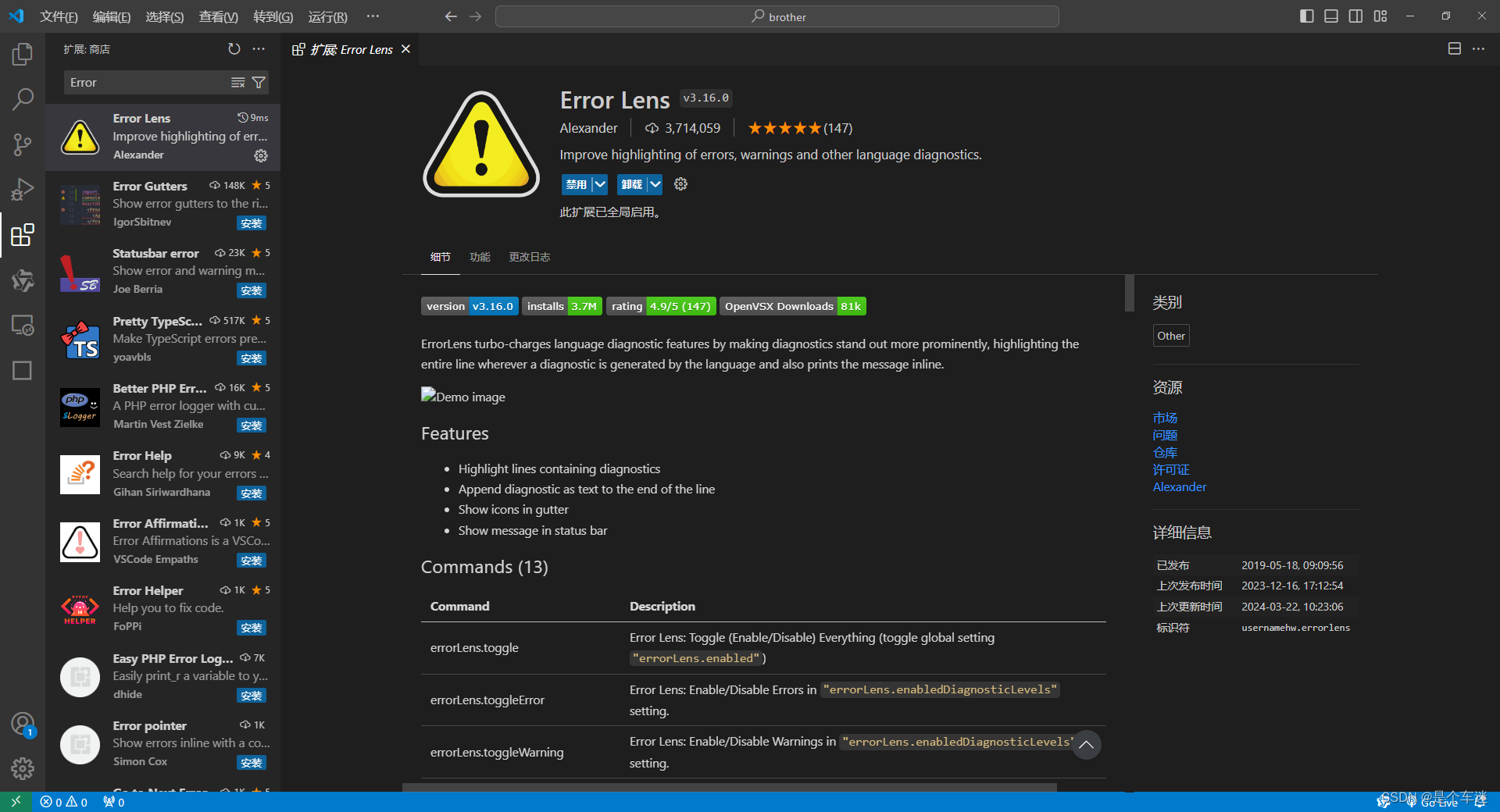Open the 转到(G) menu
This screenshot has height=812, width=1500.
pyautogui.click(x=273, y=16)
